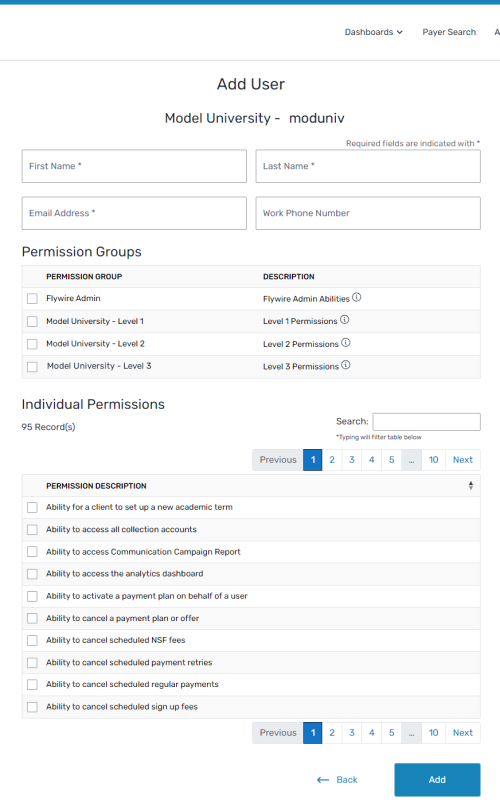
Task: Check Model University - Level 2 group
Action: pyautogui.click(x=32, y=344)
